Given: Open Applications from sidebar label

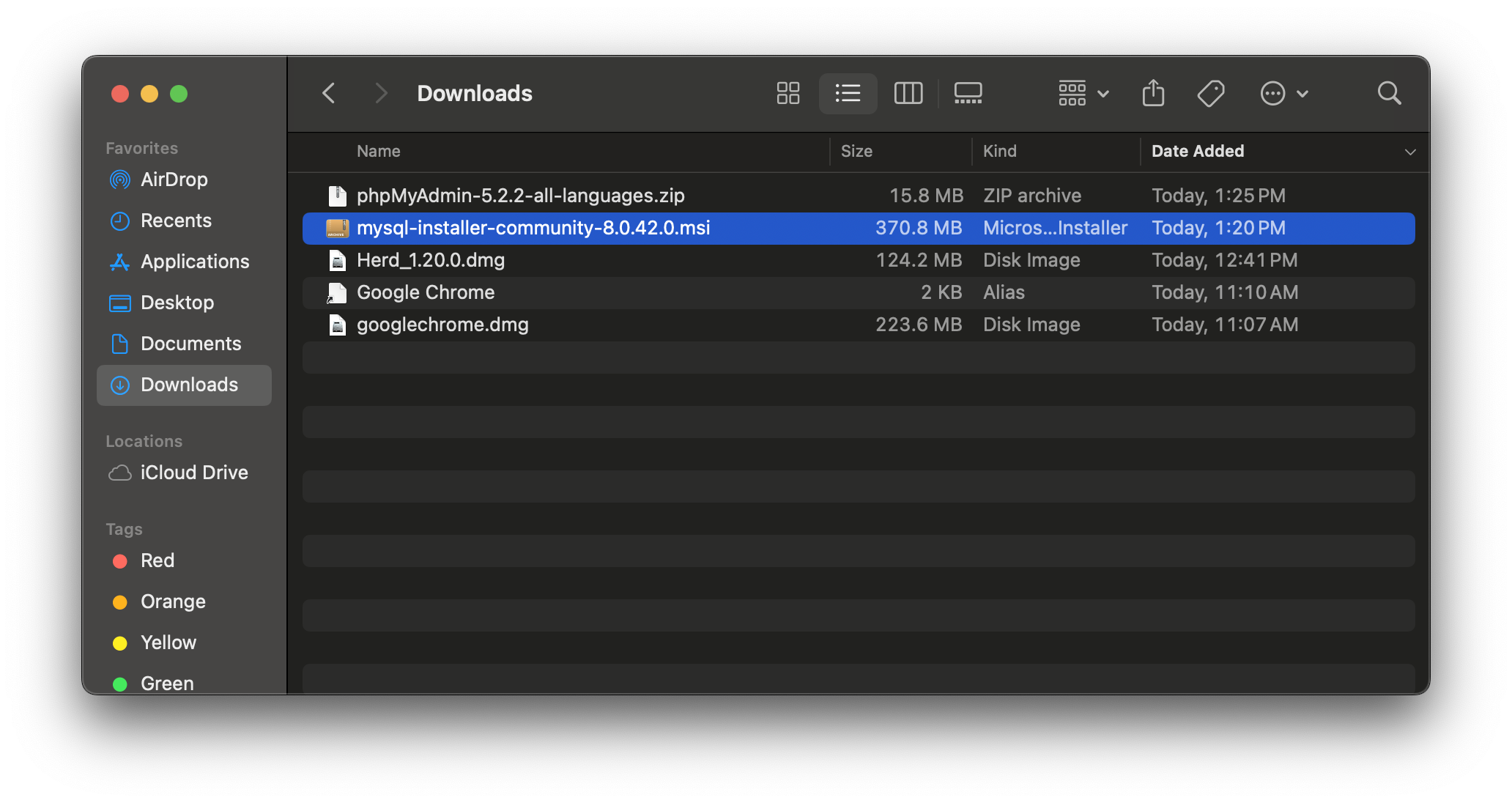Looking at the screenshot, I should click(x=195, y=262).
